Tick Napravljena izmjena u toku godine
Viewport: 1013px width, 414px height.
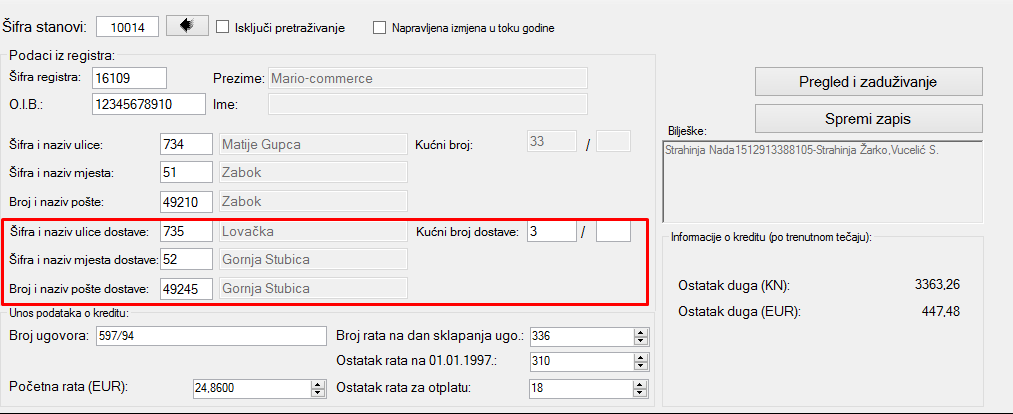point(379,27)
